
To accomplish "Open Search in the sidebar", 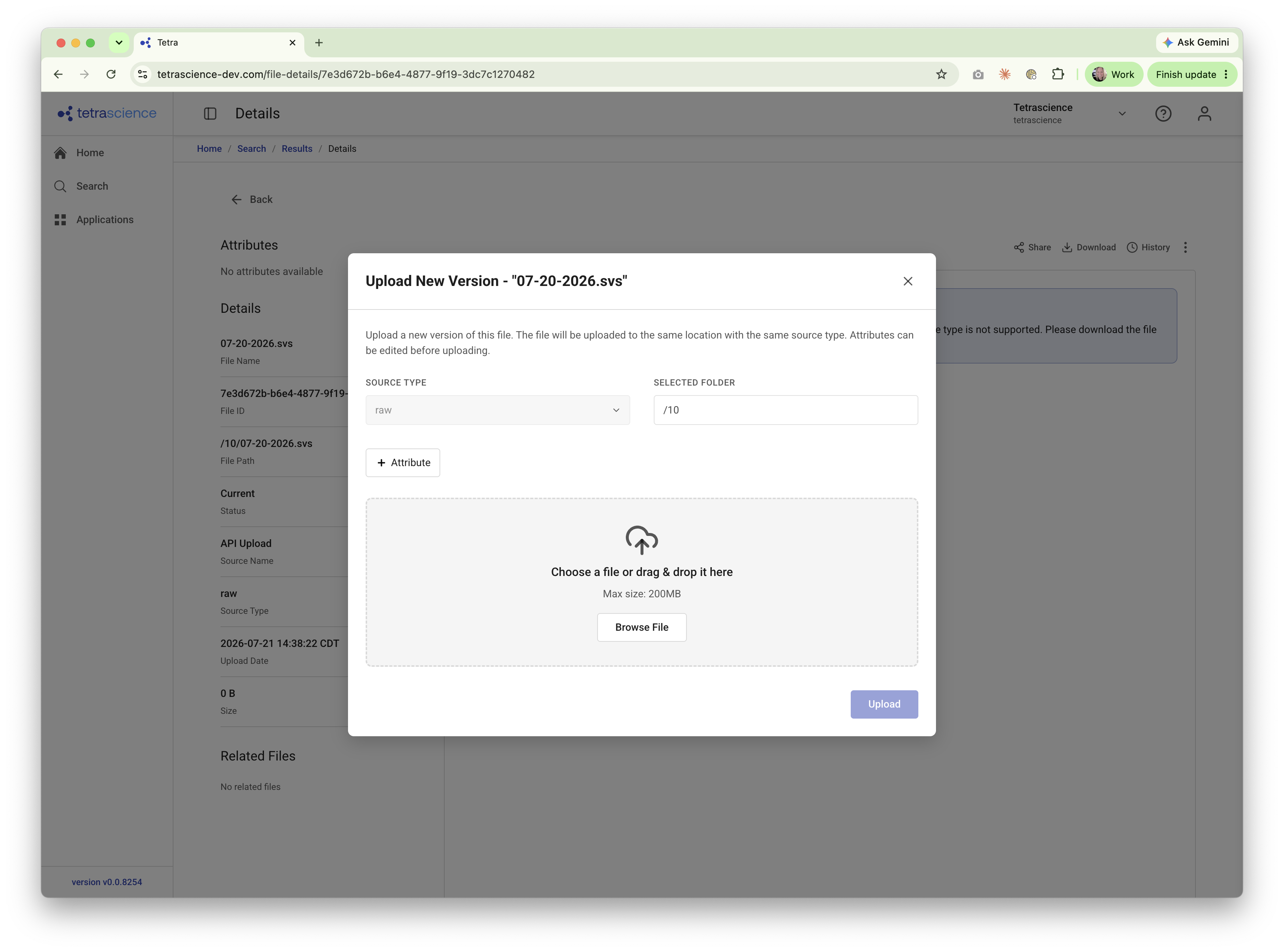I will 92,186.
